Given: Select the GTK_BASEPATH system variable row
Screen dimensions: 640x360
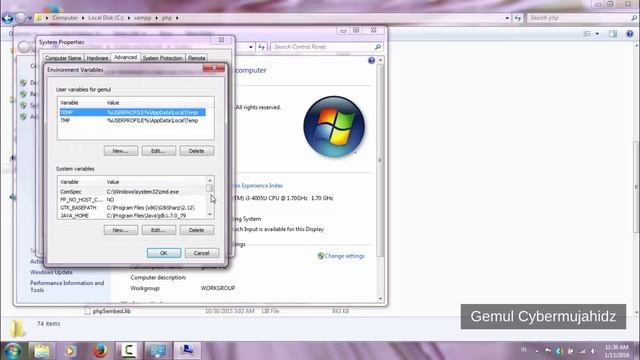Looking at the screenshot, I should pos(132,207).
